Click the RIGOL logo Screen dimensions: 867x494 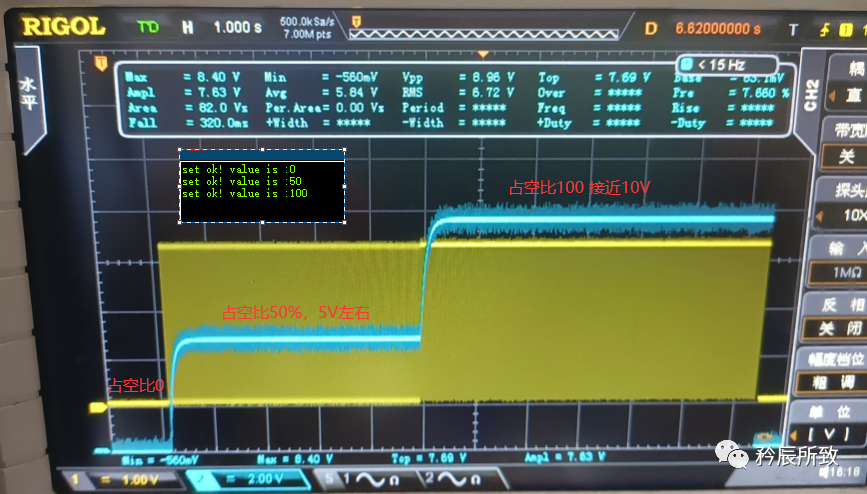click(x=64, y=27)
